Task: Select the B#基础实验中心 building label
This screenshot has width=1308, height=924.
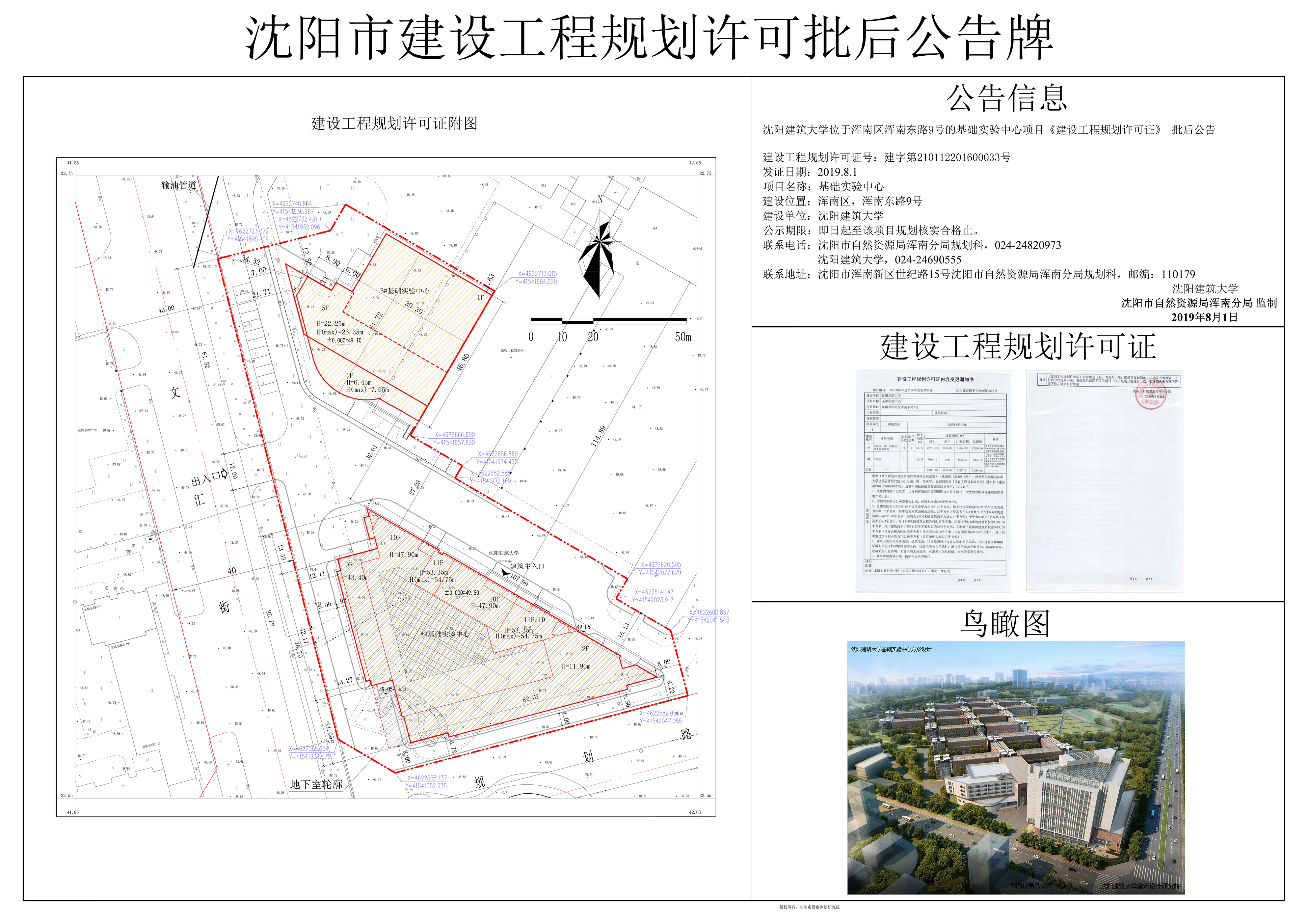Action: click(x=405, y=290)
